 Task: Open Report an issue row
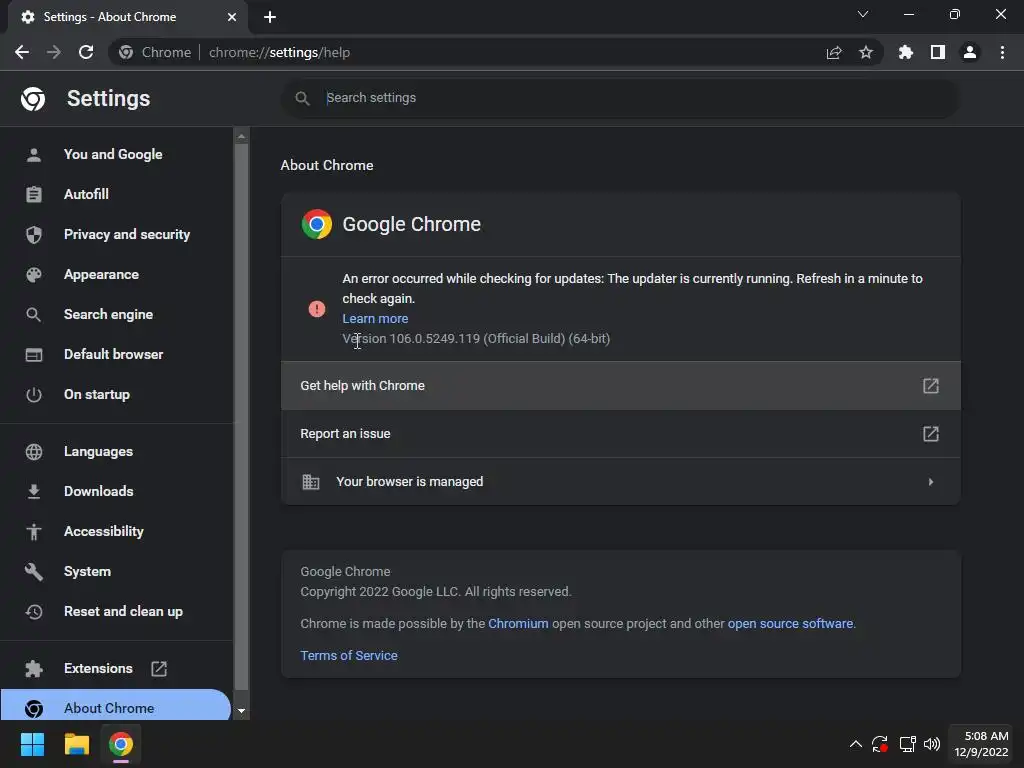tap(620, 434)
